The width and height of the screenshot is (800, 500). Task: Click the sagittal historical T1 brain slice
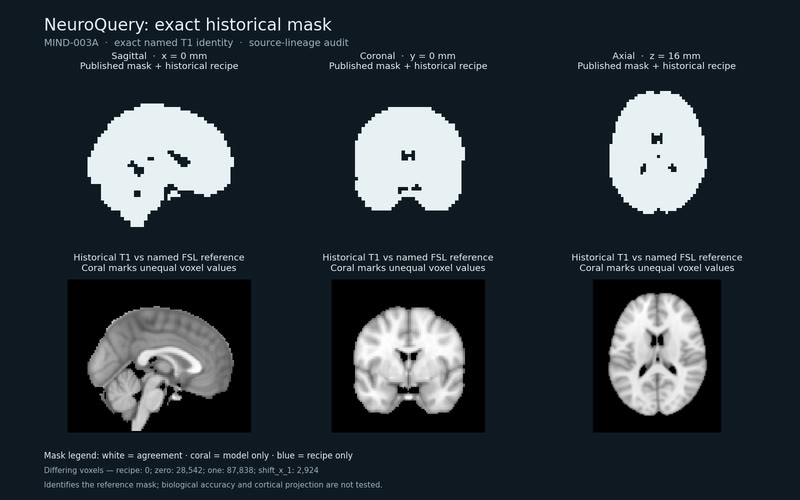point(159,356)
